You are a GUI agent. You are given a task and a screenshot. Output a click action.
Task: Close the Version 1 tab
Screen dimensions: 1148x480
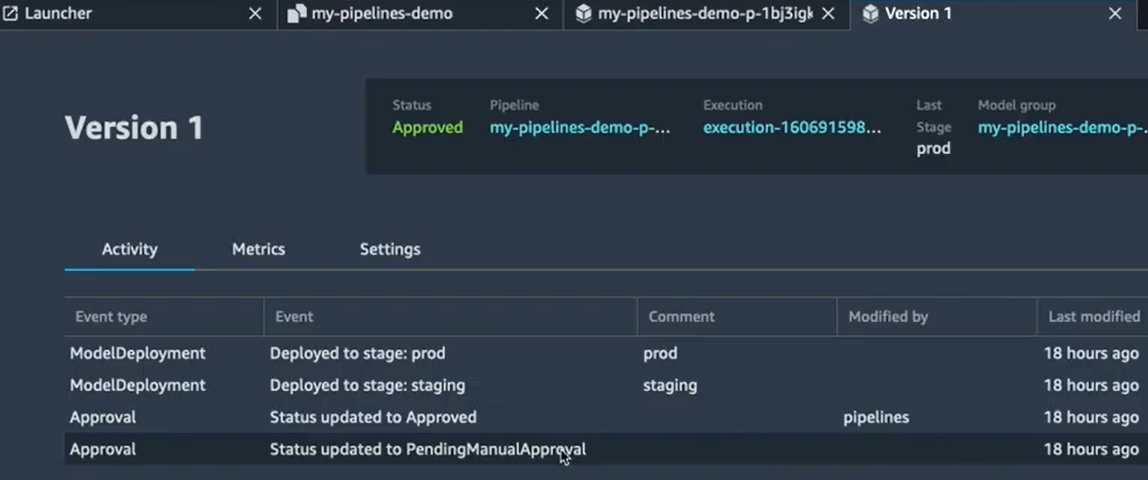point(1115,14)
